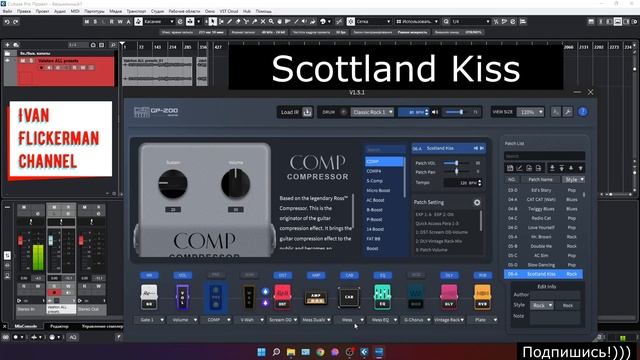Viewport: 640px width, 360px height.
Task: Sort by the Patch Name column header
Action: pos(540,180)
